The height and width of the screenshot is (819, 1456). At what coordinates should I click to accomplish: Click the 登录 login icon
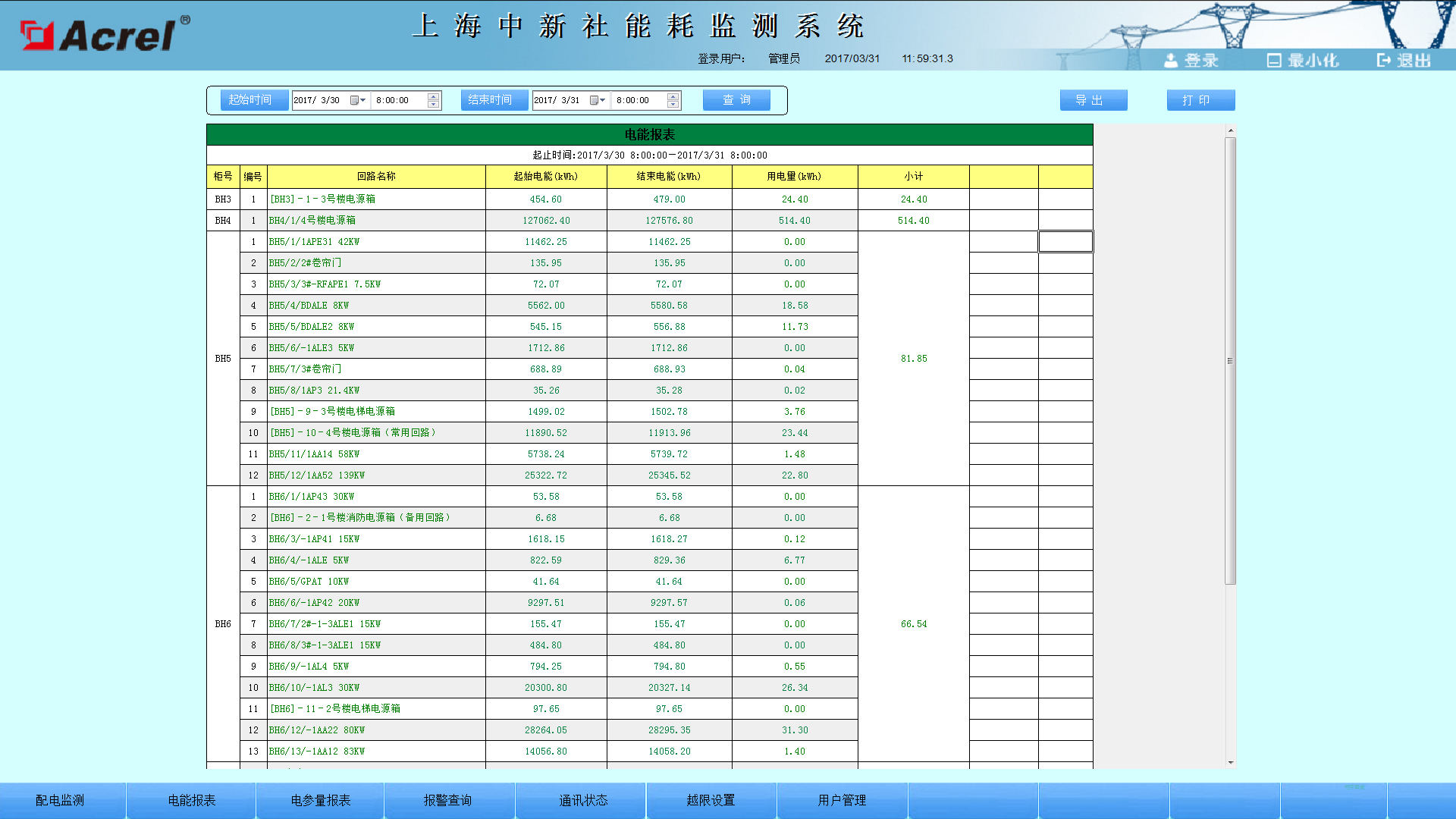tap(1172, 61)
